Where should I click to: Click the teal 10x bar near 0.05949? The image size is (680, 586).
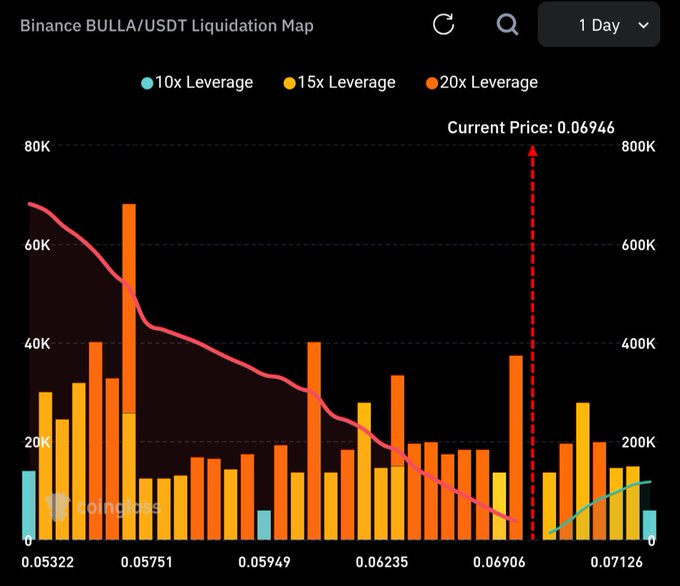[x=264, y=525]
